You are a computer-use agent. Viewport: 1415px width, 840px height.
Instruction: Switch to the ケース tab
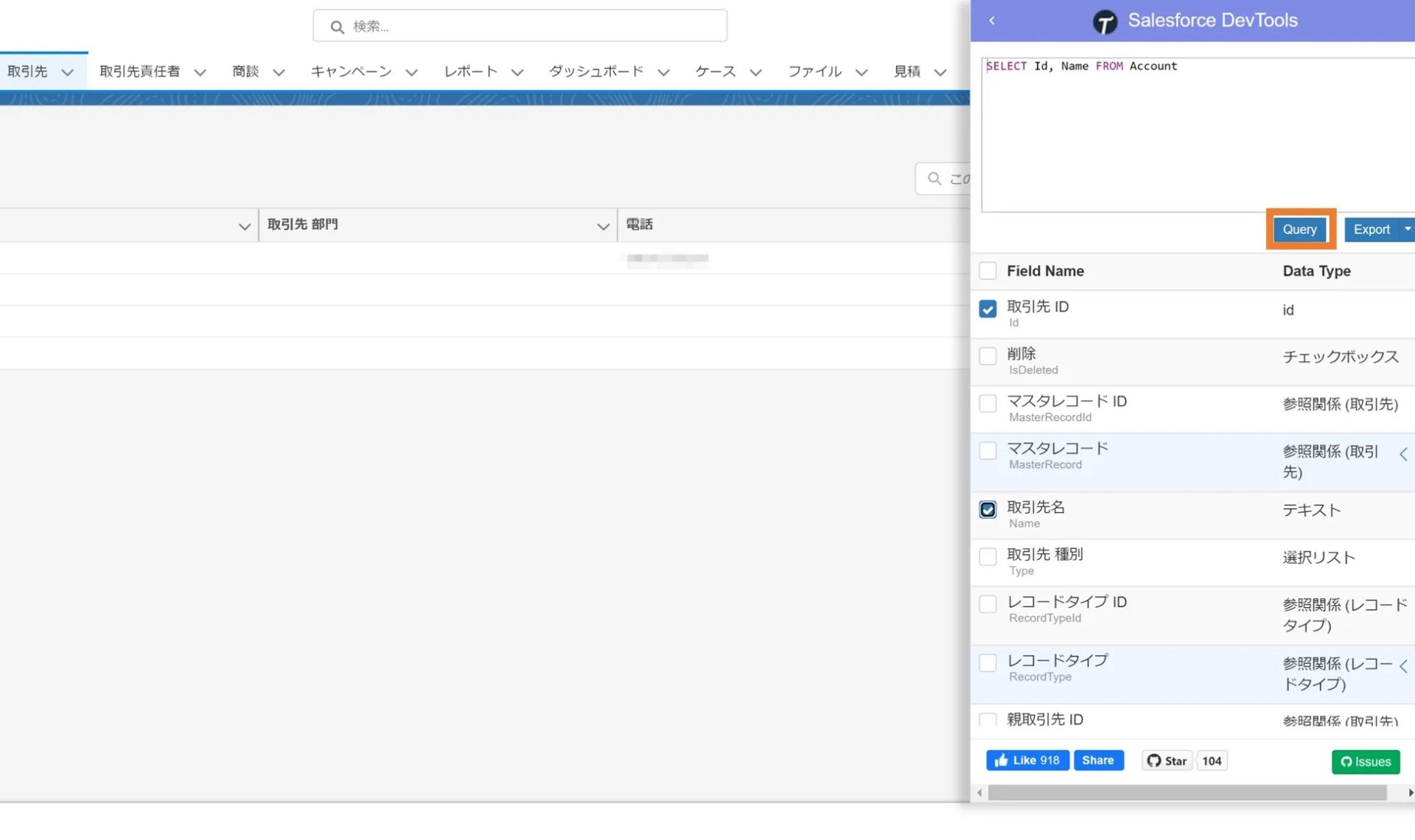click(714, 71)
